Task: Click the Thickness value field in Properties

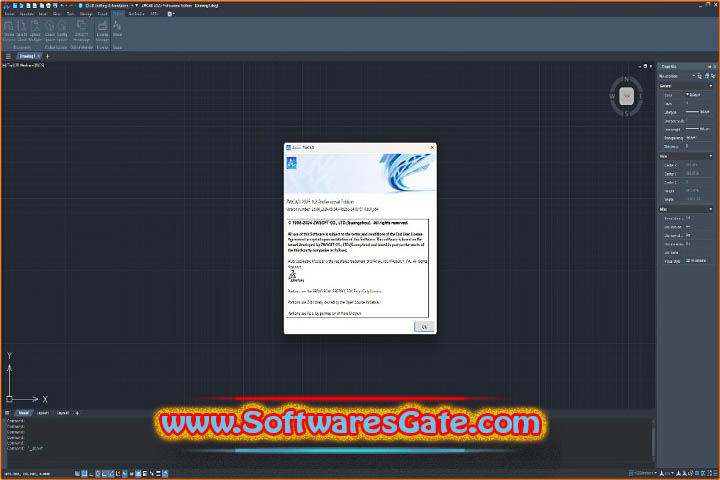Action: 698,146
